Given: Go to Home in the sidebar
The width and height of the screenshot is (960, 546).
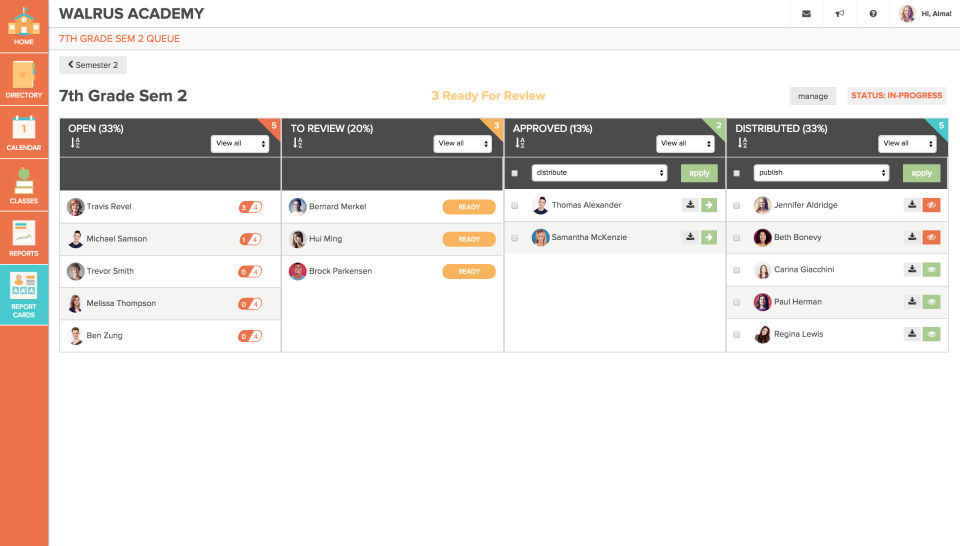Looking at the screenshot, I should (24, 26).
